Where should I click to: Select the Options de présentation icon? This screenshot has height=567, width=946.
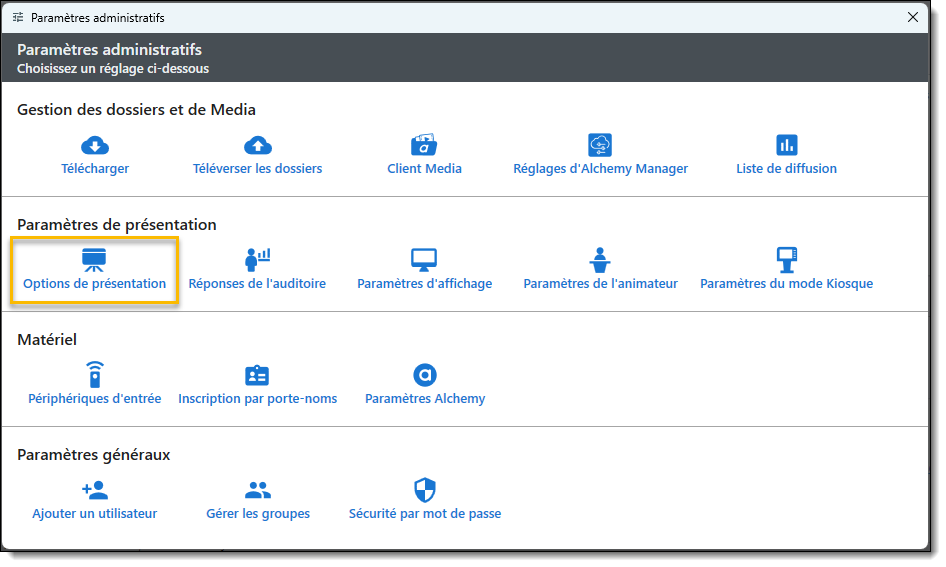tap(95, 260)
